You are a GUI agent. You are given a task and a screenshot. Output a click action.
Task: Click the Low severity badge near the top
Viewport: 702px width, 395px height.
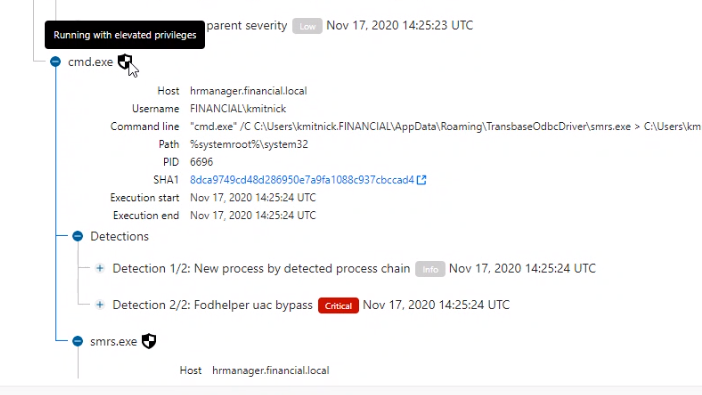(307, 26)
